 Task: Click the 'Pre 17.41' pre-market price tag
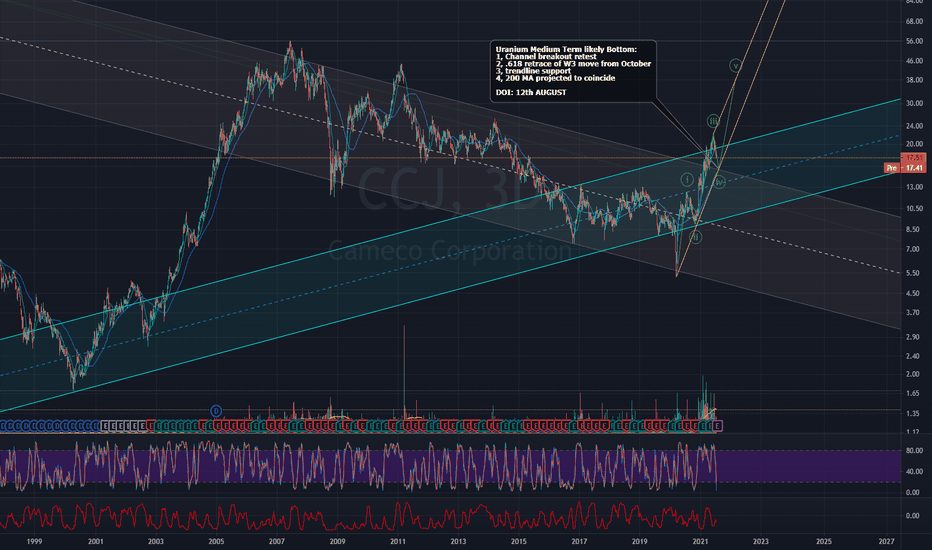905,168
